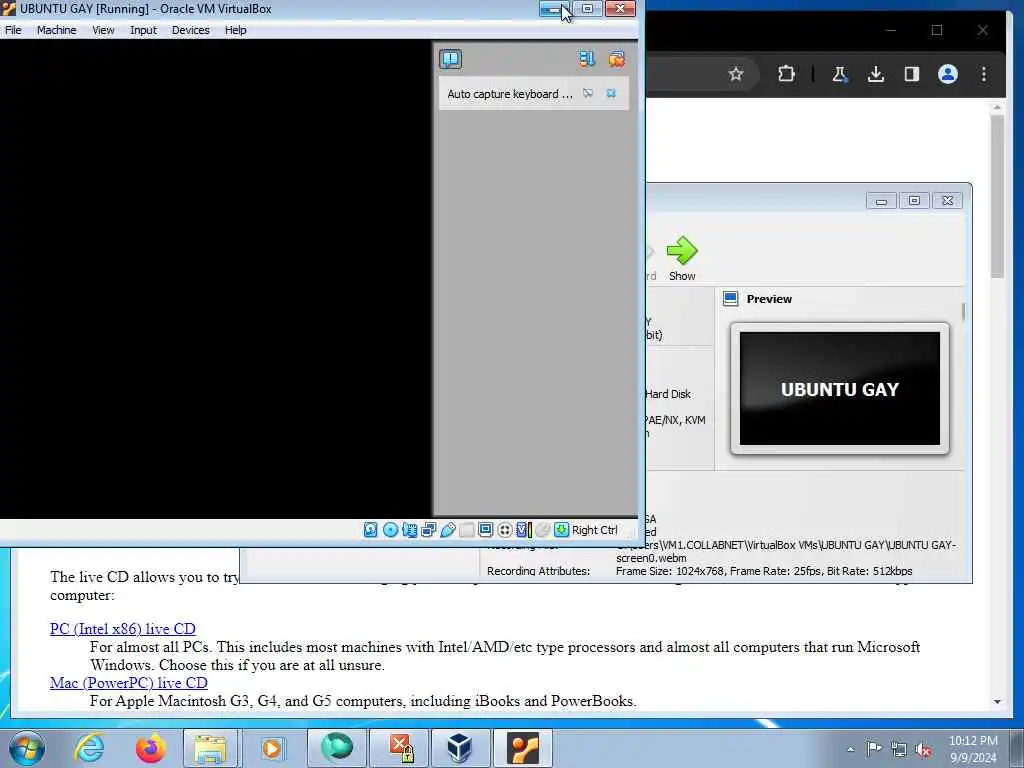
Task: Click the network tray icon
Action: pyautogui.click(x=899, y=750)
